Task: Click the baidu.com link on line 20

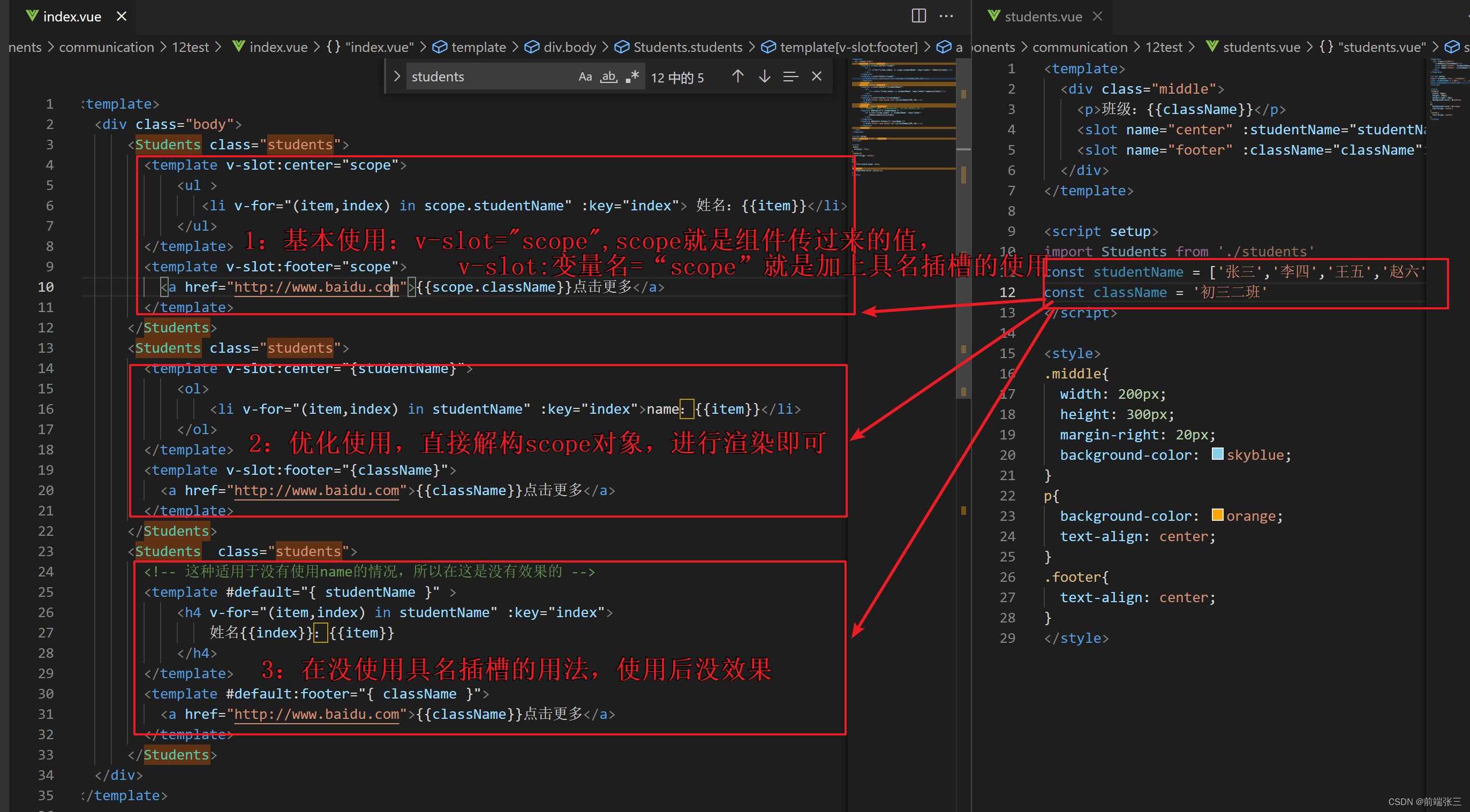Action: click(x=316, y=490)
